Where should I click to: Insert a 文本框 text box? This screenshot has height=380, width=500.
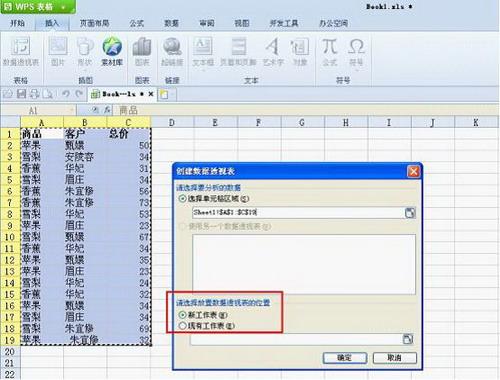coord(203,52)
